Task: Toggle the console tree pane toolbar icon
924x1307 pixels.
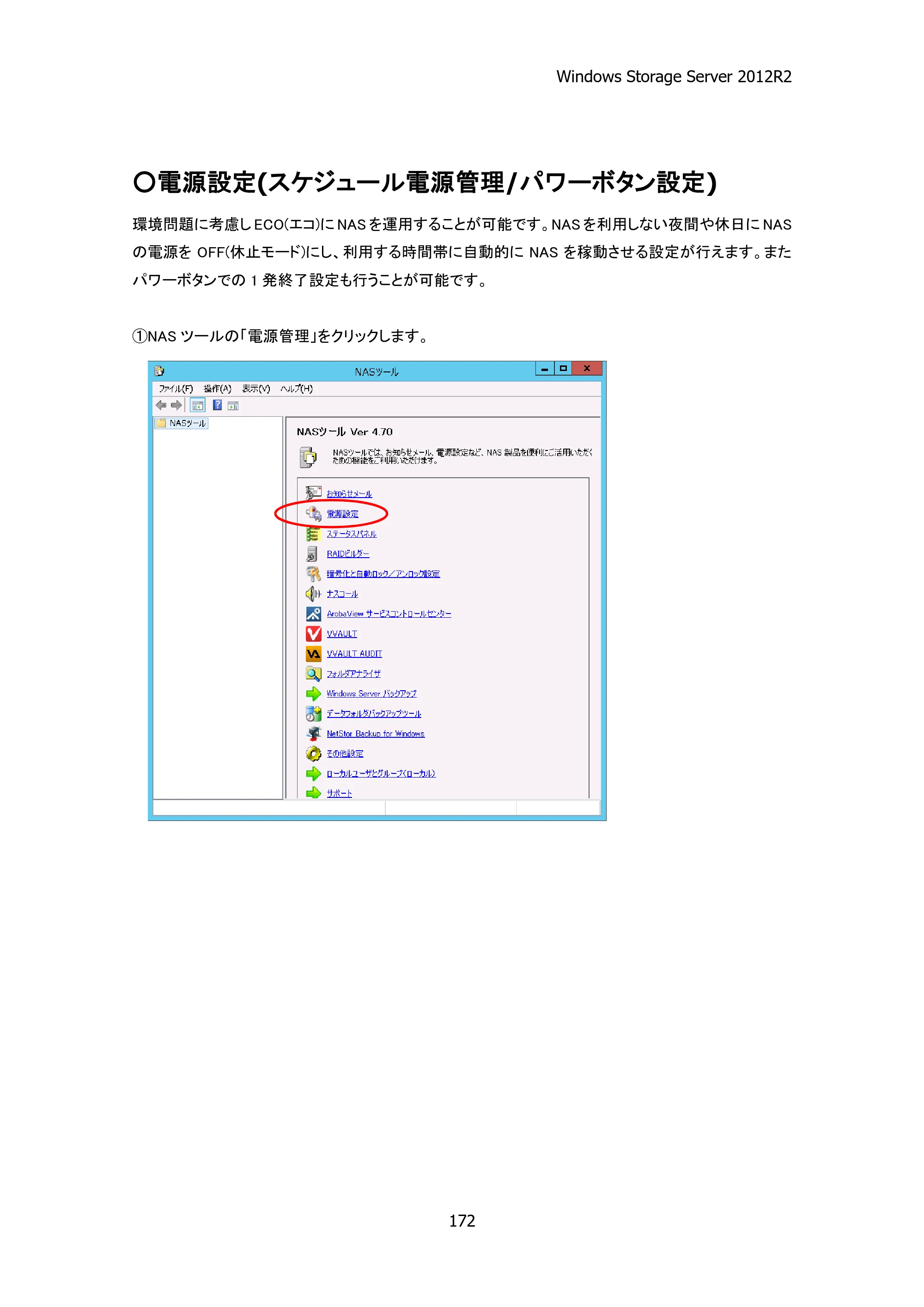Action: pyautogui.click(x=198, y=406)
